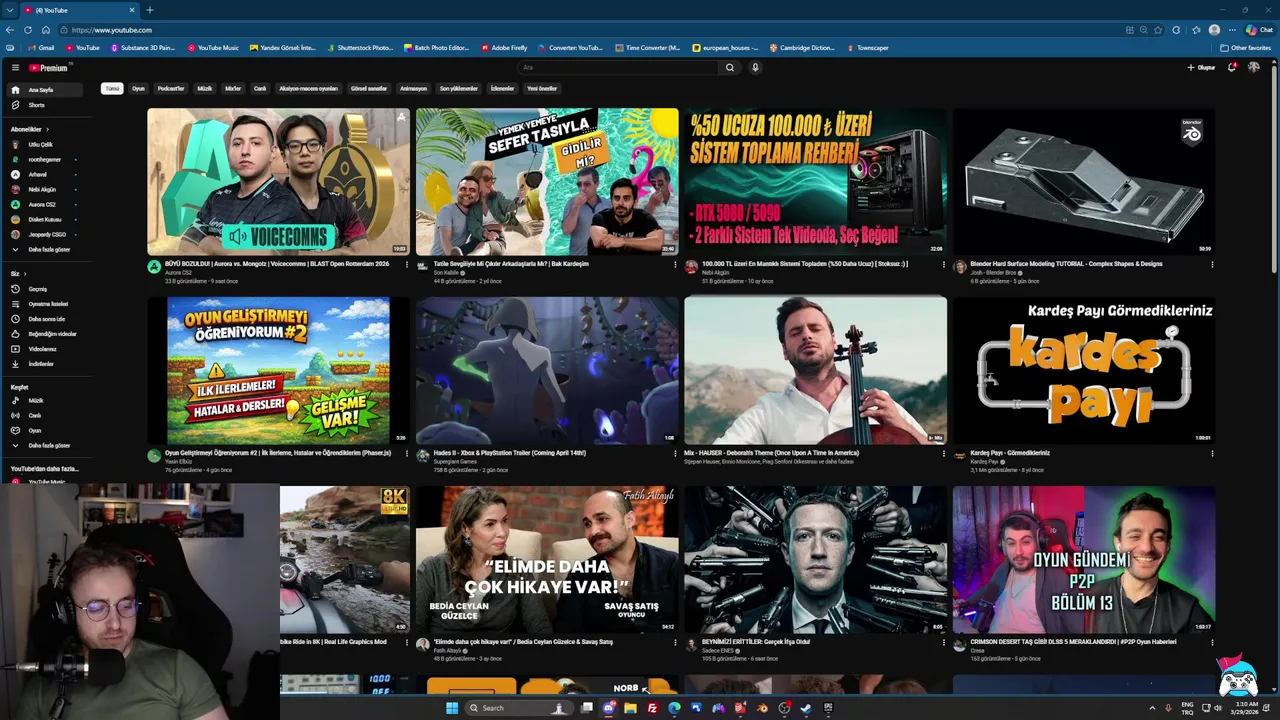Open a new browser tab

[150, 10]
